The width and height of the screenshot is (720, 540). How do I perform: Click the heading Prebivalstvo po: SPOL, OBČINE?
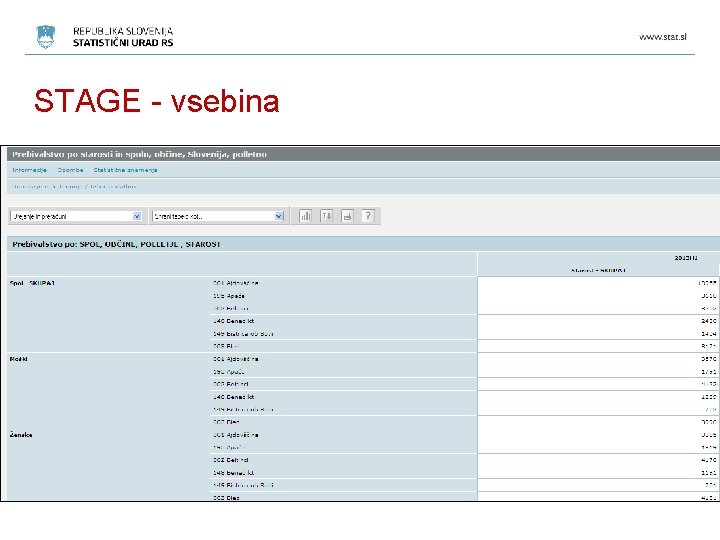click(x=116, y=244)
